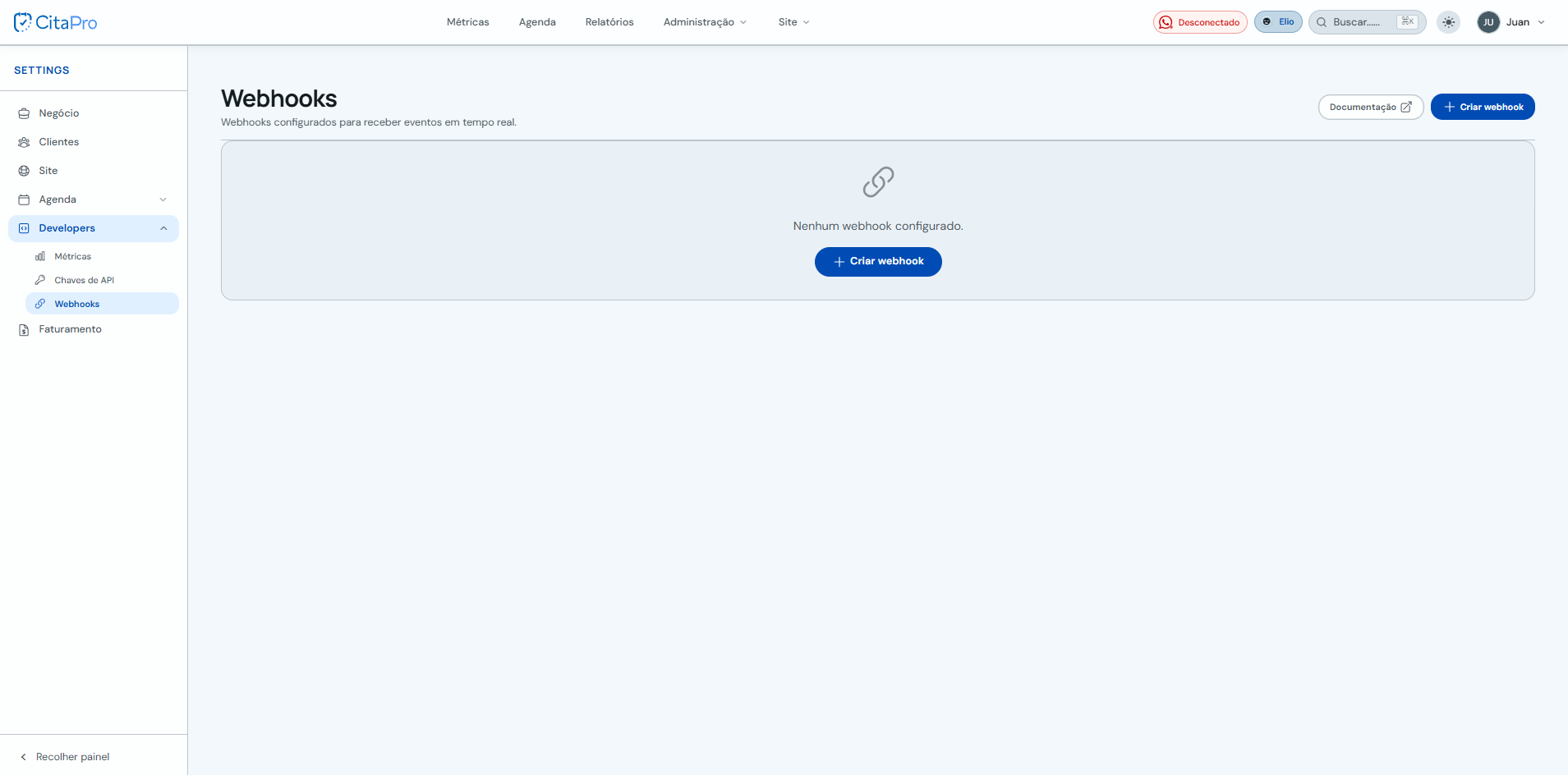1568x775 pixels.
Task: Click the WhatsApp icon in Desconectado badge
Action: point(1166,22)
